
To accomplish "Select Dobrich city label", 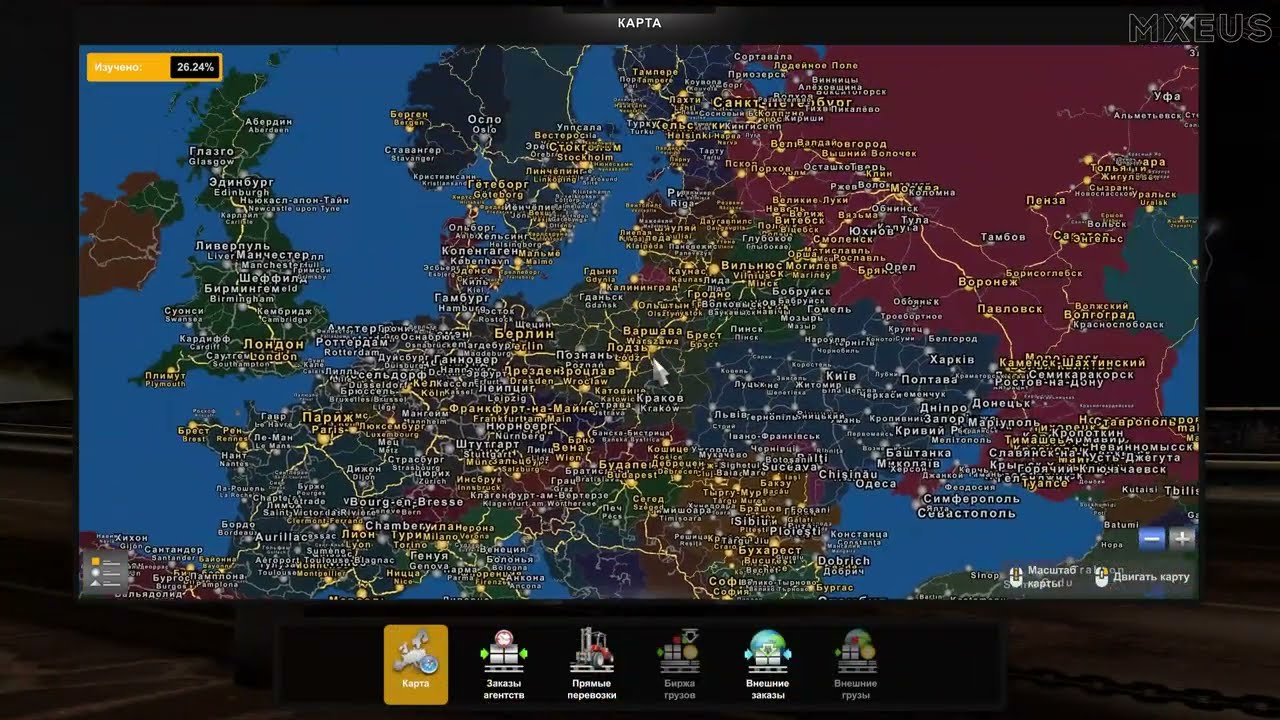I will pyautogui.click(x=844, y=562).
